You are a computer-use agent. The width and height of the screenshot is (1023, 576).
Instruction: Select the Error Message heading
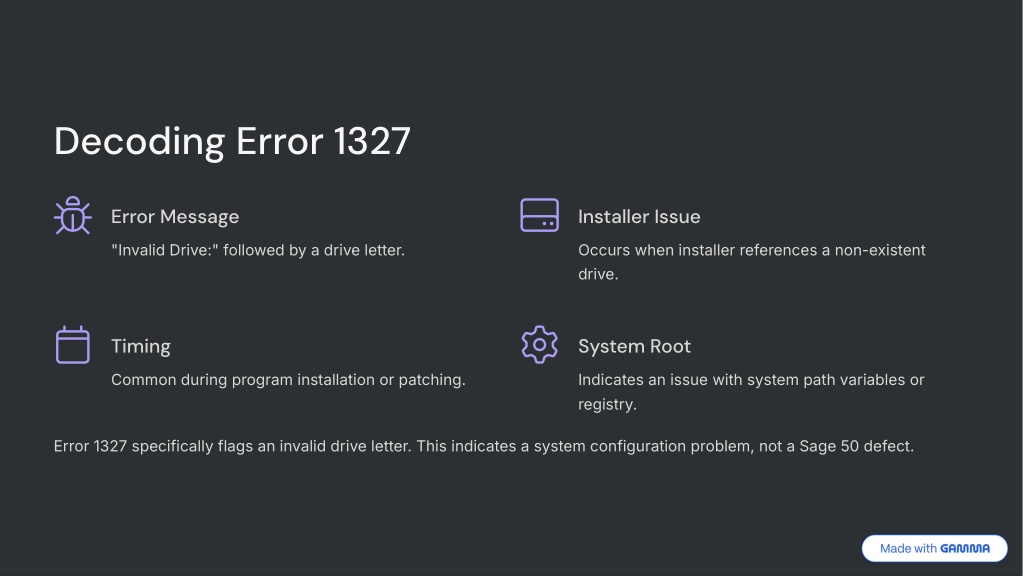175,217
